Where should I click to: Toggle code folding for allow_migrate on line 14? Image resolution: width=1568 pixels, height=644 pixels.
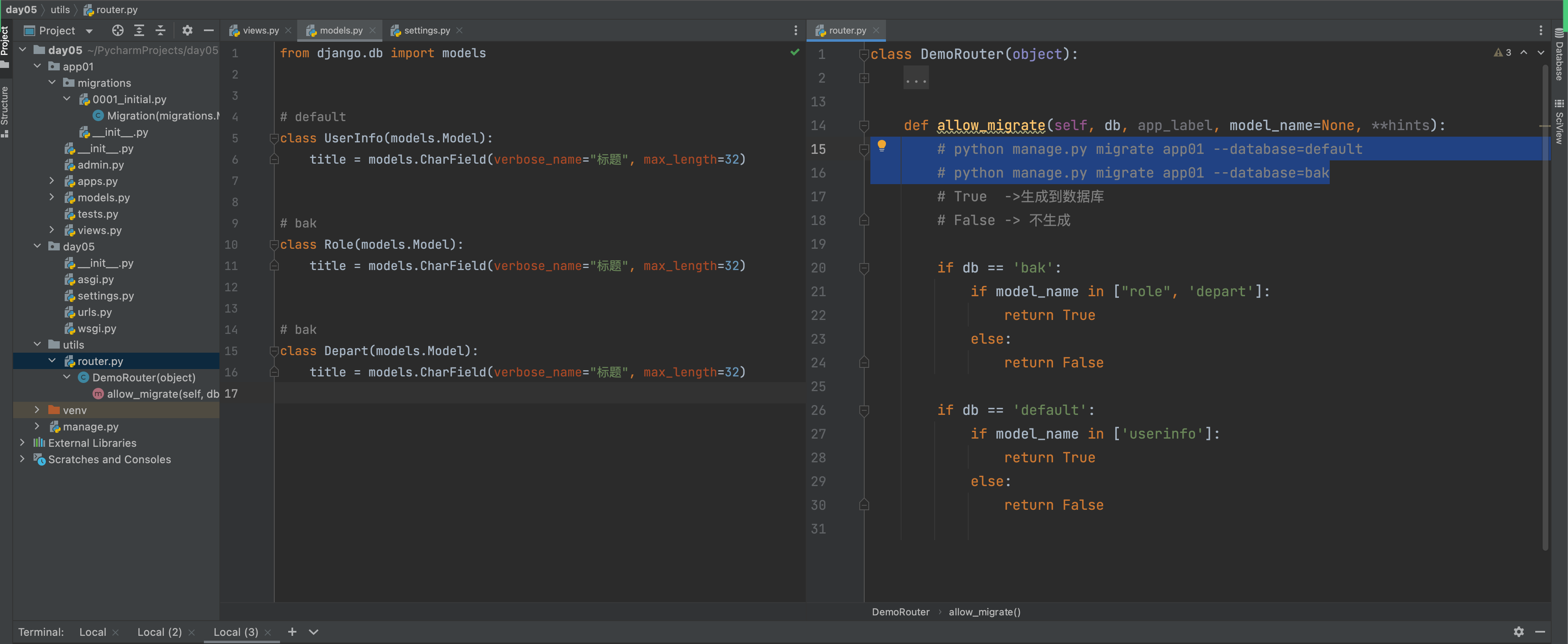click(864, 125)
